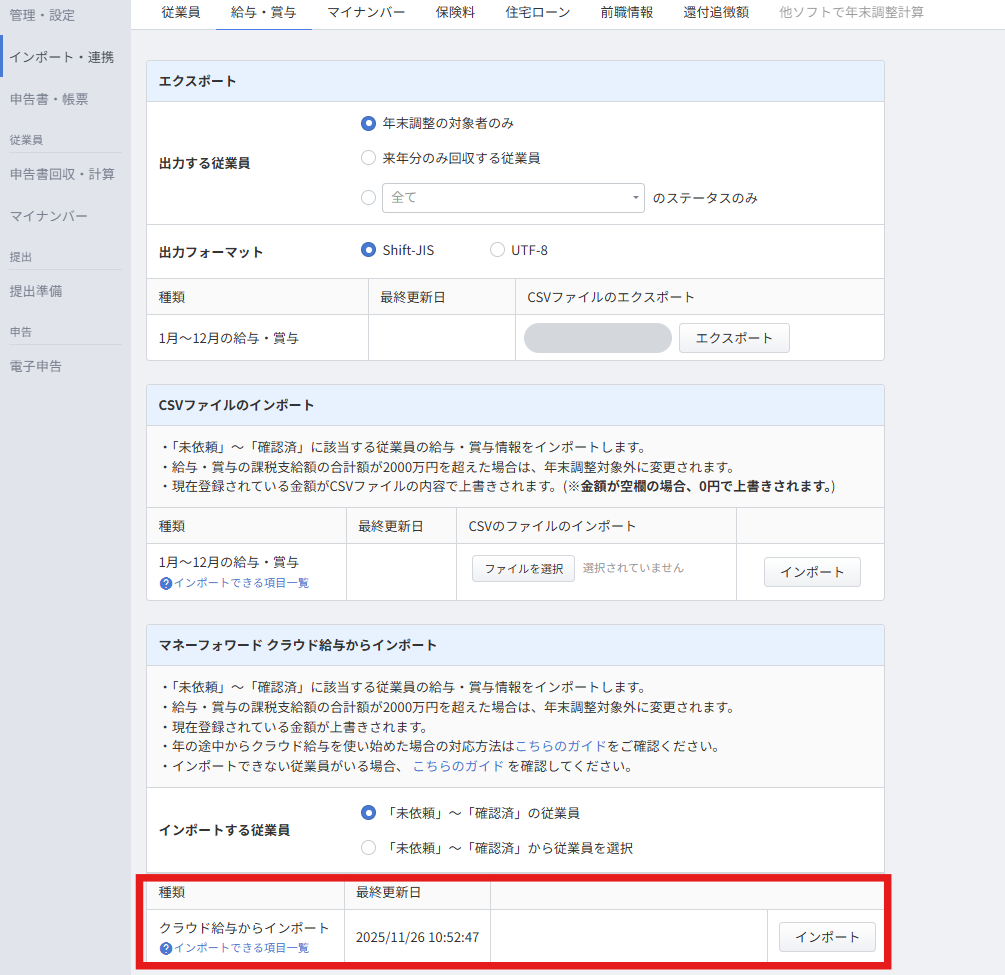Open 提出準備 from the sidebar
The image size is (1005, 975).
[x=35, y=291]
